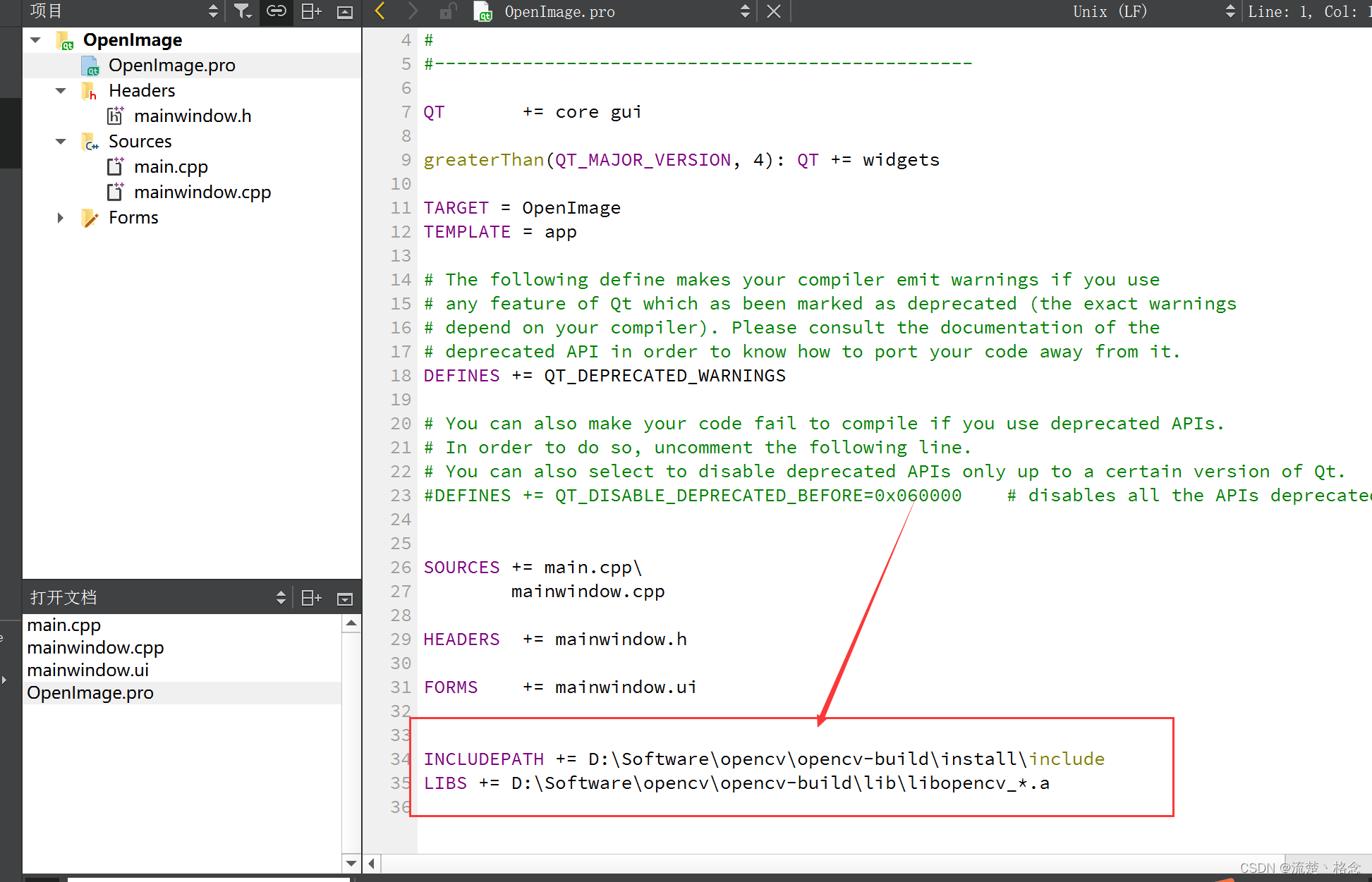The image size is (1372, 882).
Task: Select mainwindow.ui in open documents list
Action: point(88,670)
